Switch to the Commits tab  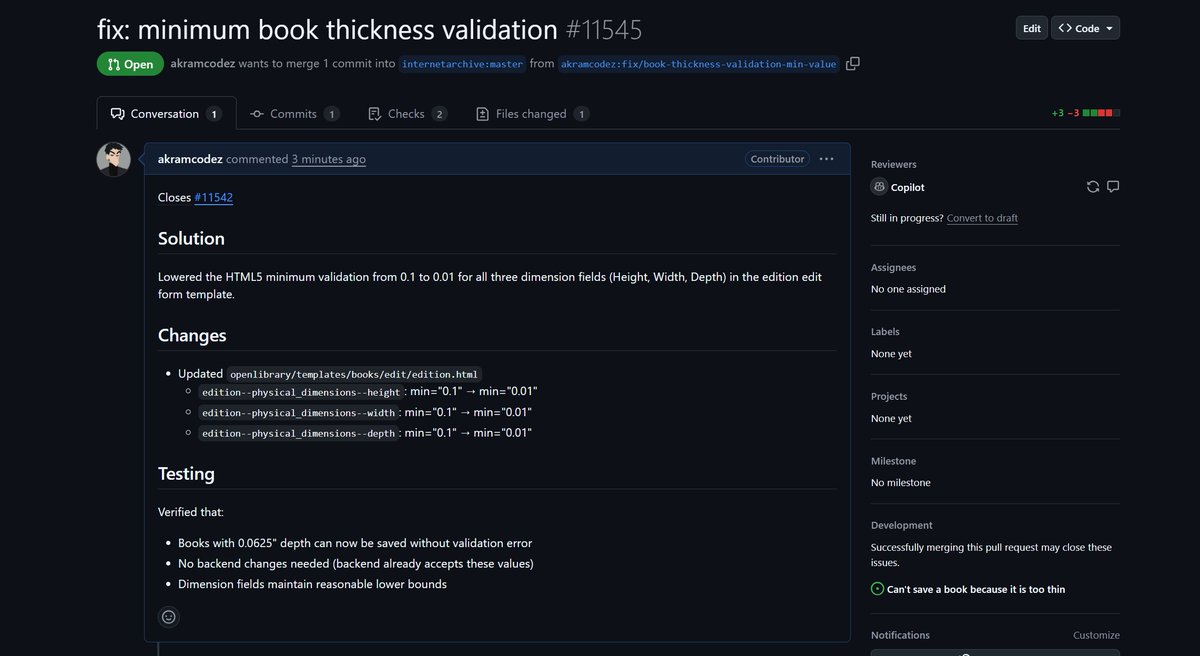[x=294, y=114]
